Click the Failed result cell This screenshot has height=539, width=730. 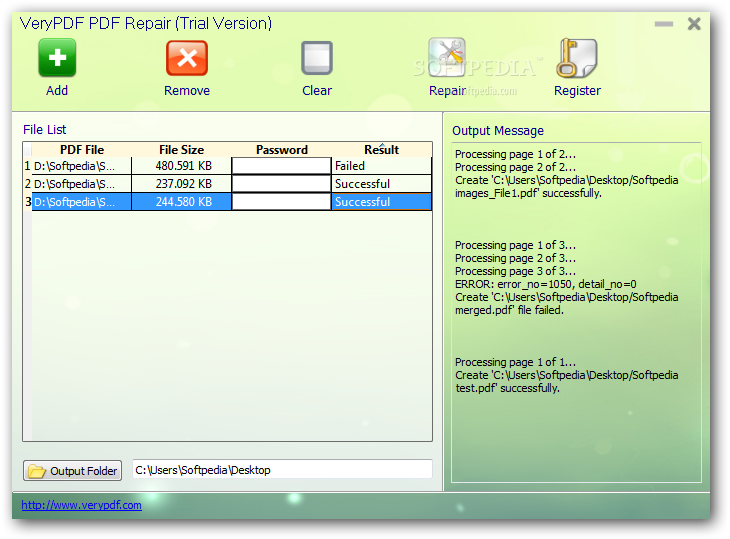[382, 166]
